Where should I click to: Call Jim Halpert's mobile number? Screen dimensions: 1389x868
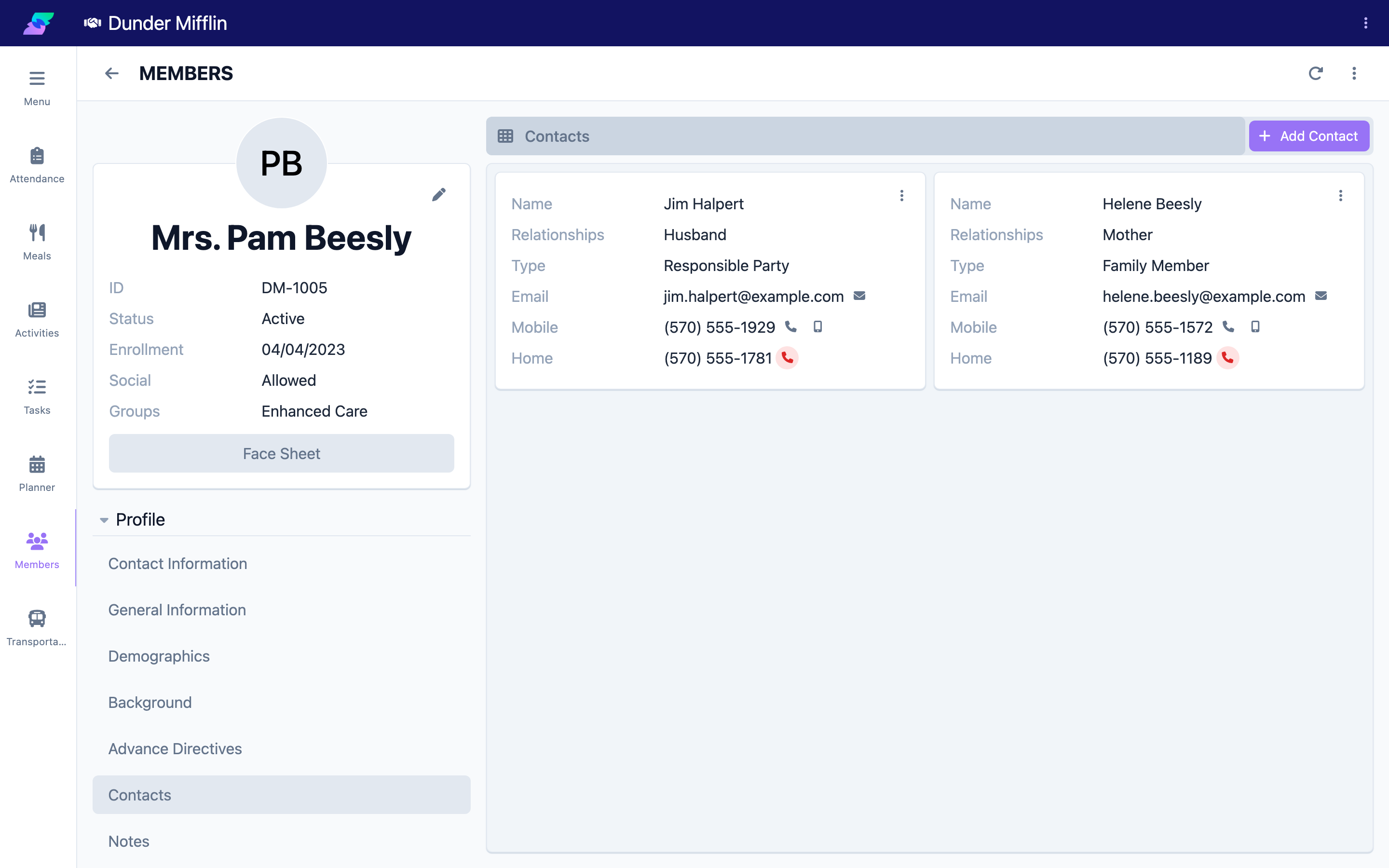click(791, 326)
